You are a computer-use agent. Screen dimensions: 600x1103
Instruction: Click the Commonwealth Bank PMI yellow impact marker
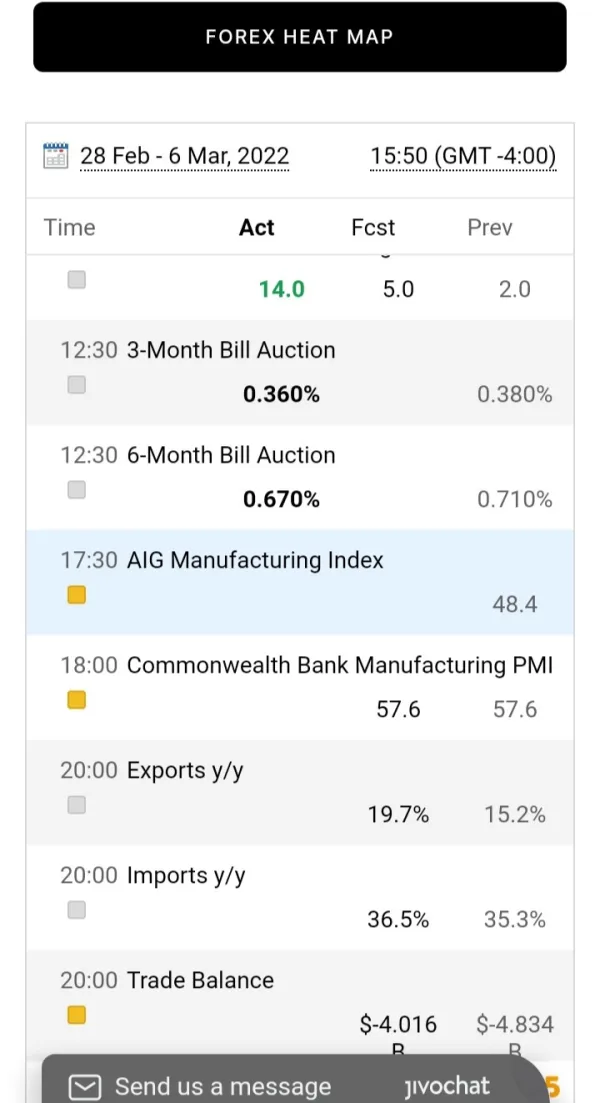point(77,700)
